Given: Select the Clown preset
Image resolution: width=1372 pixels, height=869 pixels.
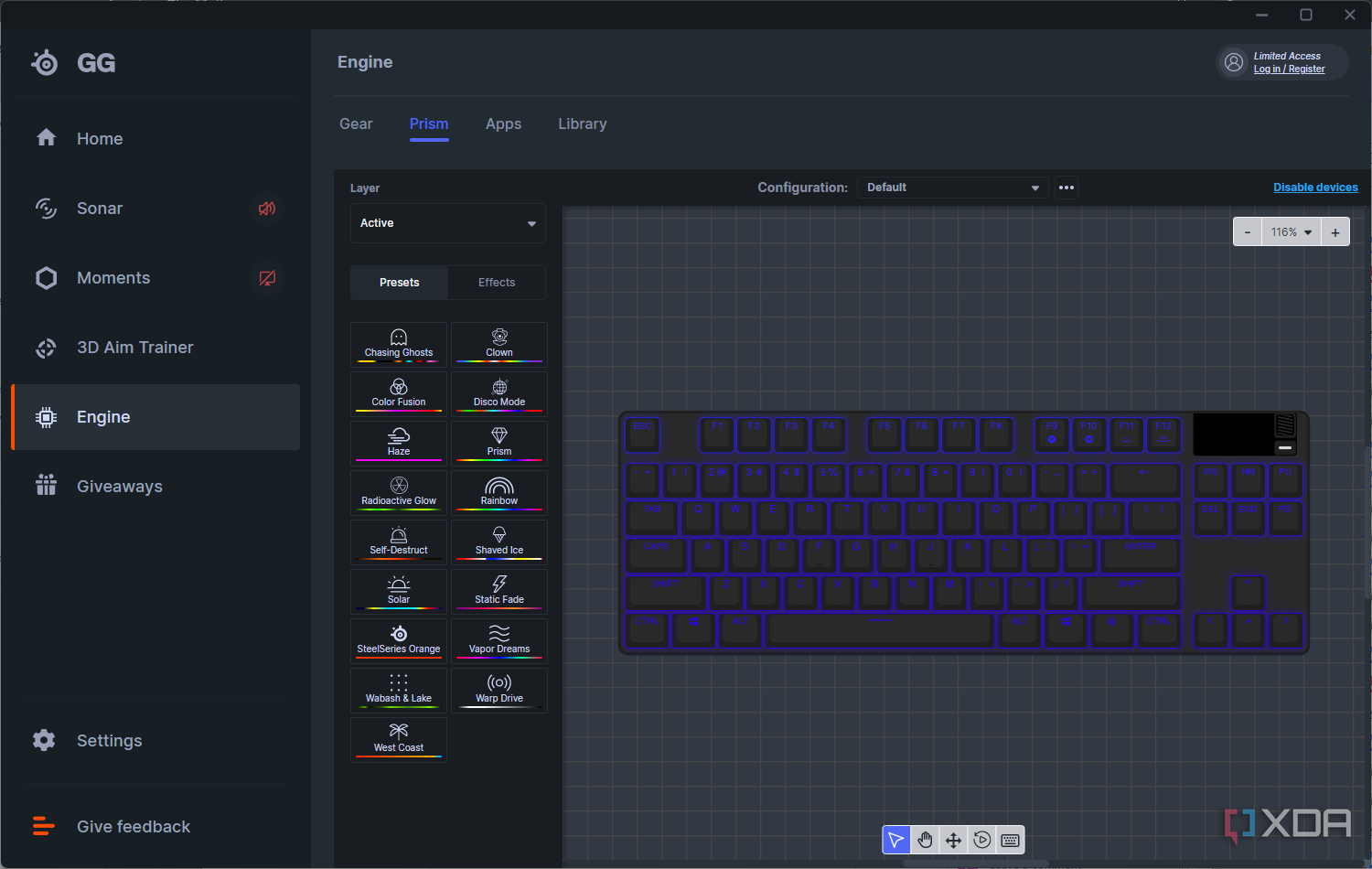Looking at the screenshot, I should [x=499, y=344].
